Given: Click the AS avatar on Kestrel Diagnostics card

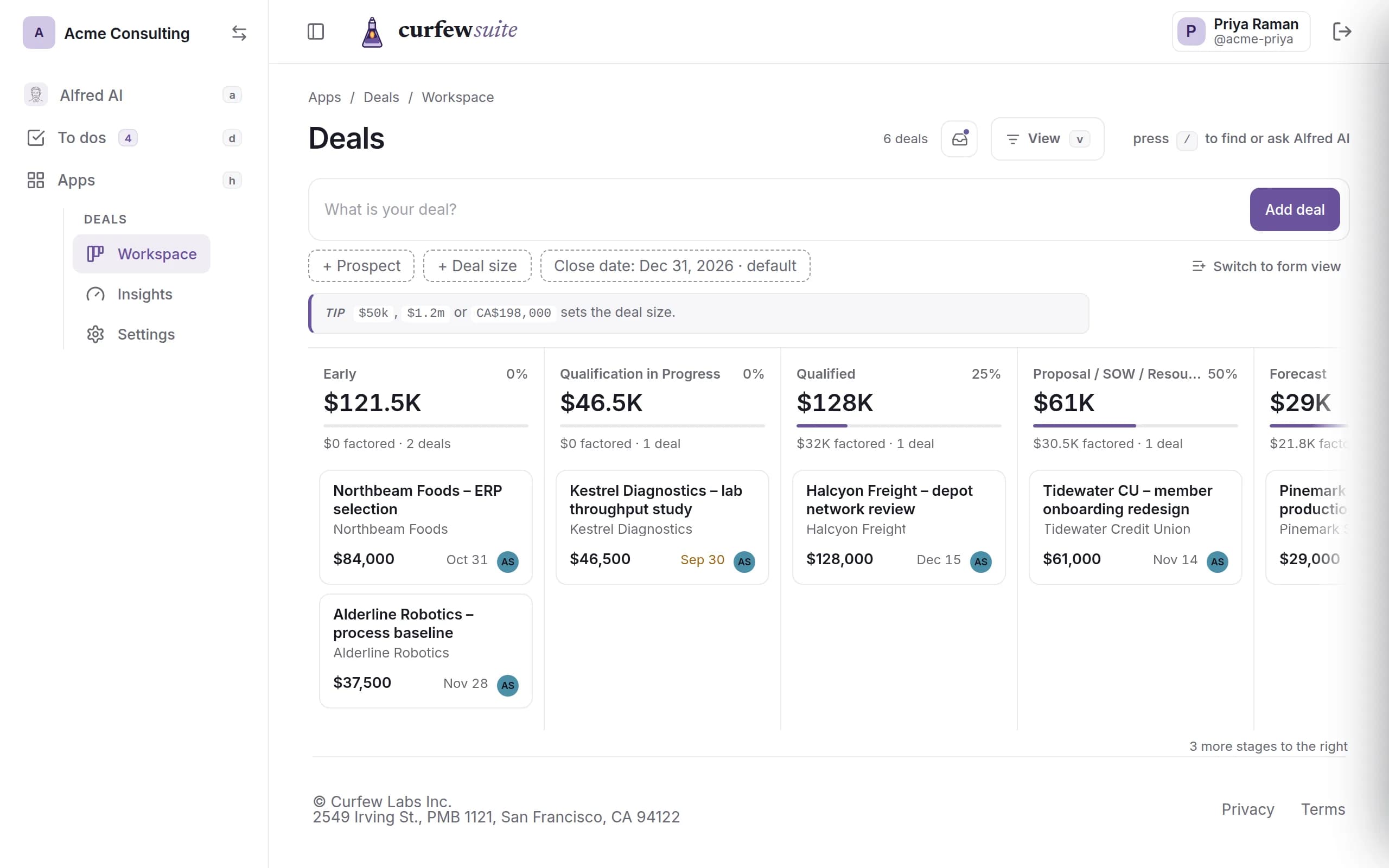Looking at the screenshot, I should (x=744, y=561).
